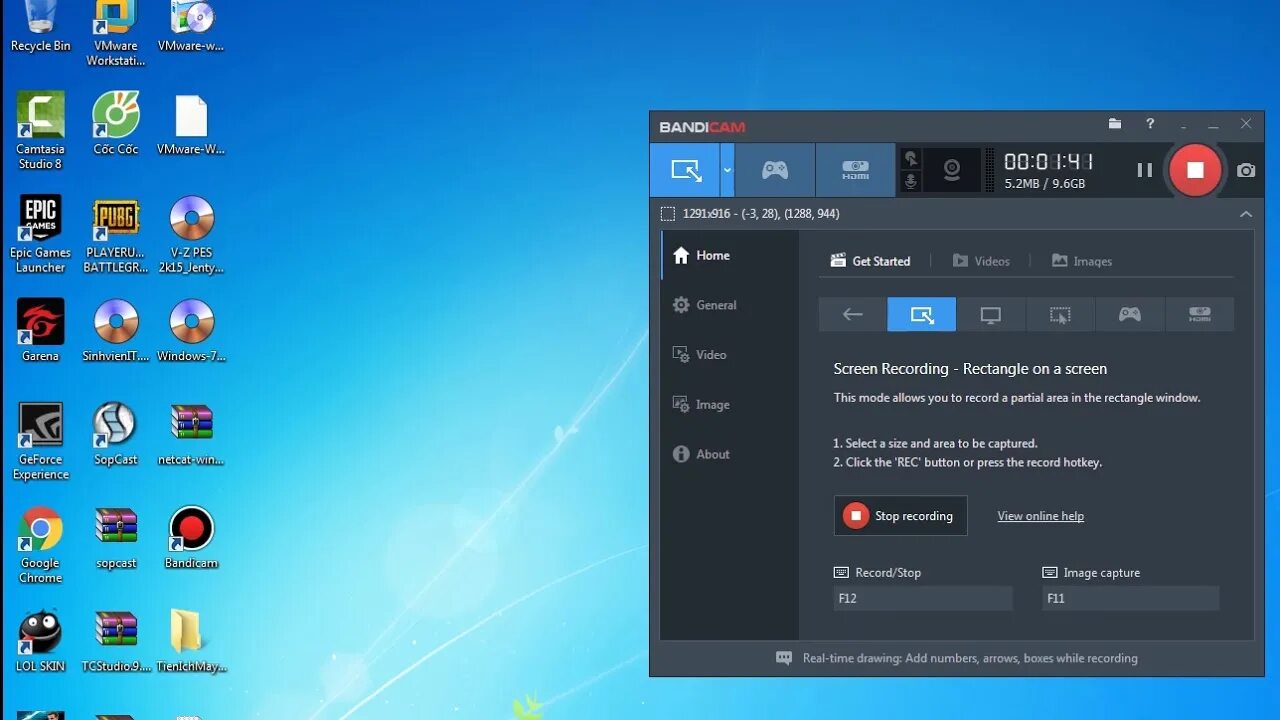
Task: Open output folder icon in title bar
Action: click(x=1115, y=124)
